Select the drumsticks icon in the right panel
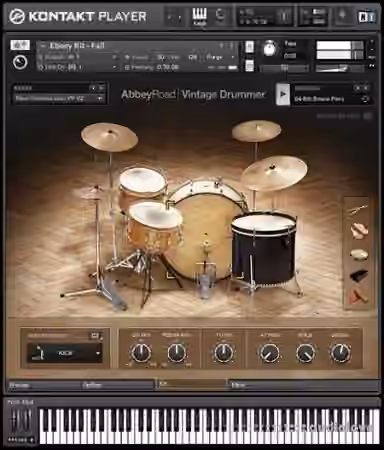The image size is (384, 450). pos(359,210)
